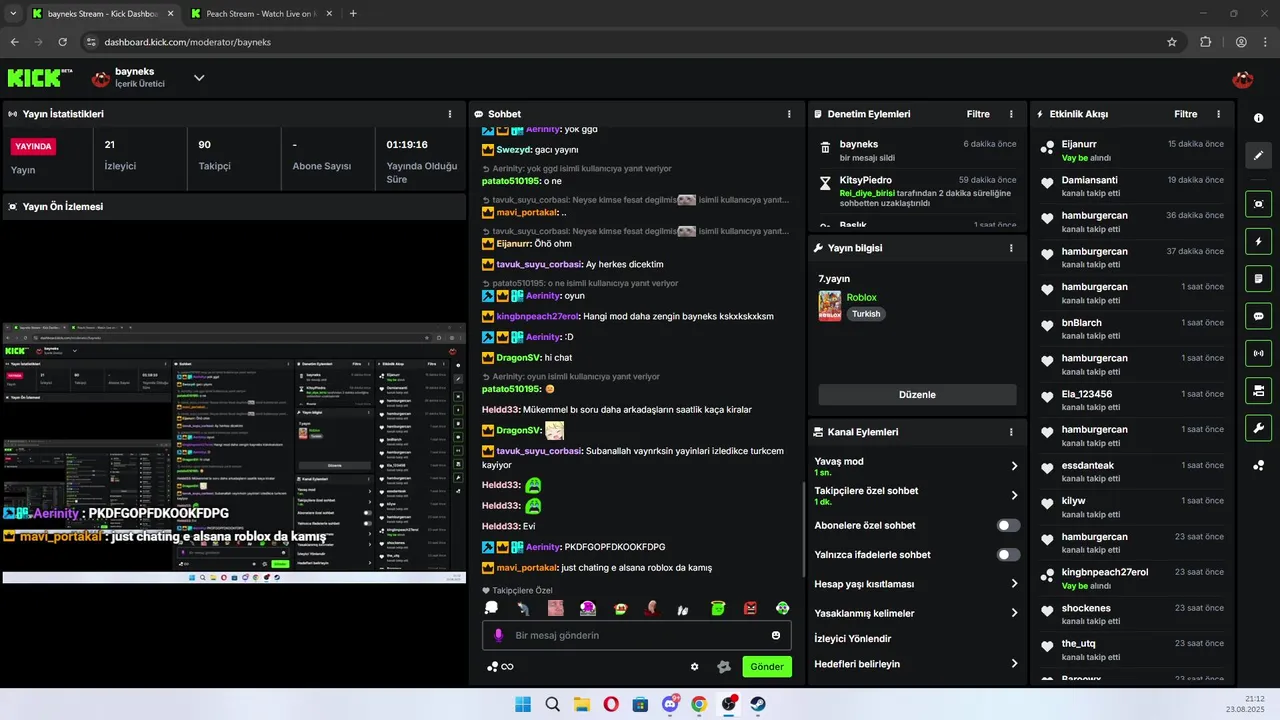Viewport: 1280px width, 720px height.
Task: Click the grey badge icon beside Gönder
Action: pyautogui.click(x=725, y=666)
